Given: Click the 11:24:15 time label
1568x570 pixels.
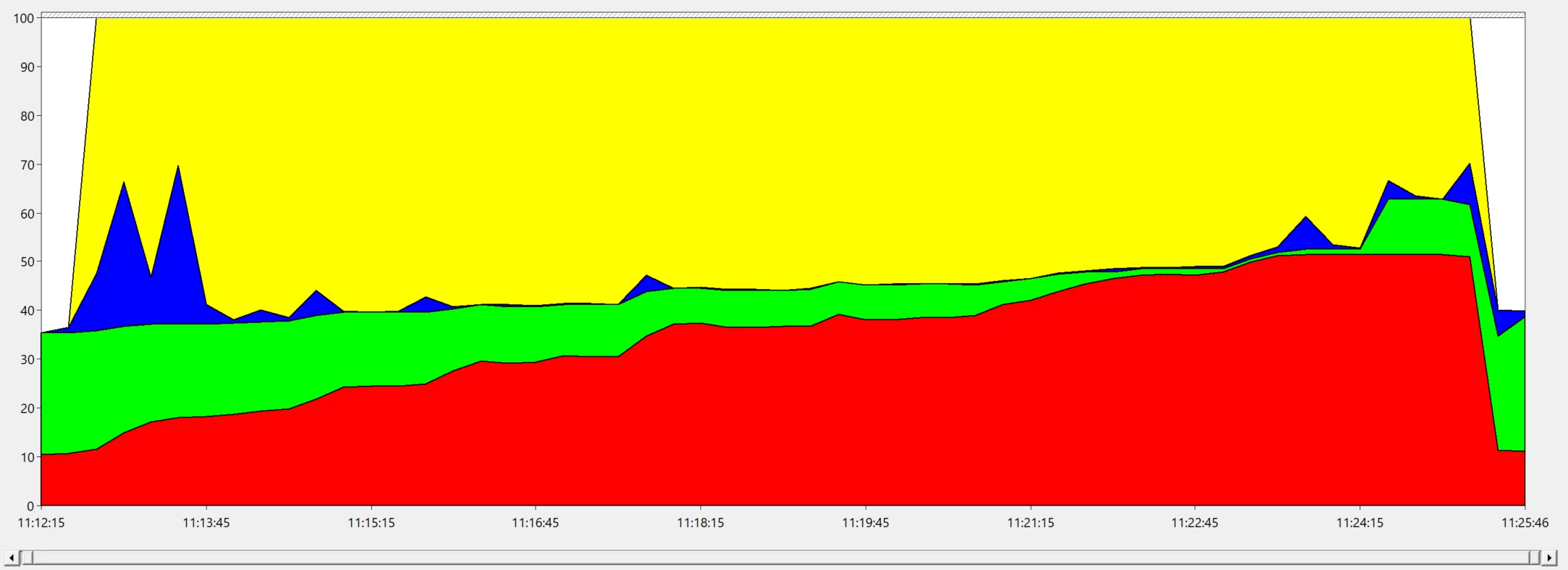Looking at the screenshot, I should click(1360, 523).
